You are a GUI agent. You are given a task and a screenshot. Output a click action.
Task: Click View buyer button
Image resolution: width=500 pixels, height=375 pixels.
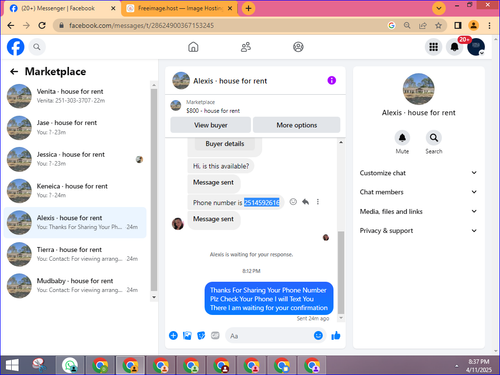click(211, 125)
